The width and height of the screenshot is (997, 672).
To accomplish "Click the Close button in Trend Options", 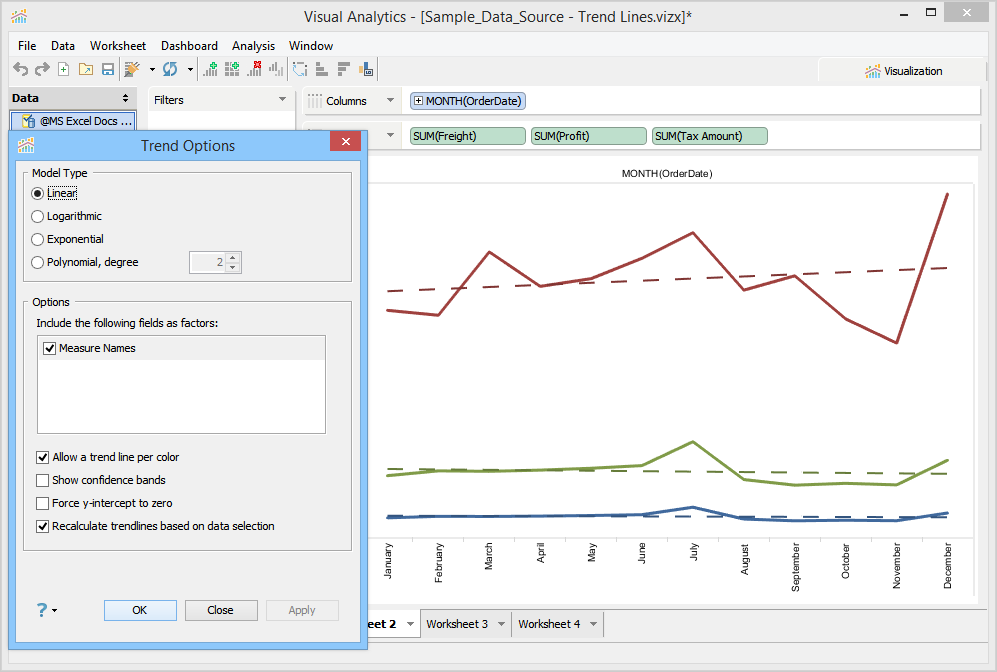I will coord(221,610).
